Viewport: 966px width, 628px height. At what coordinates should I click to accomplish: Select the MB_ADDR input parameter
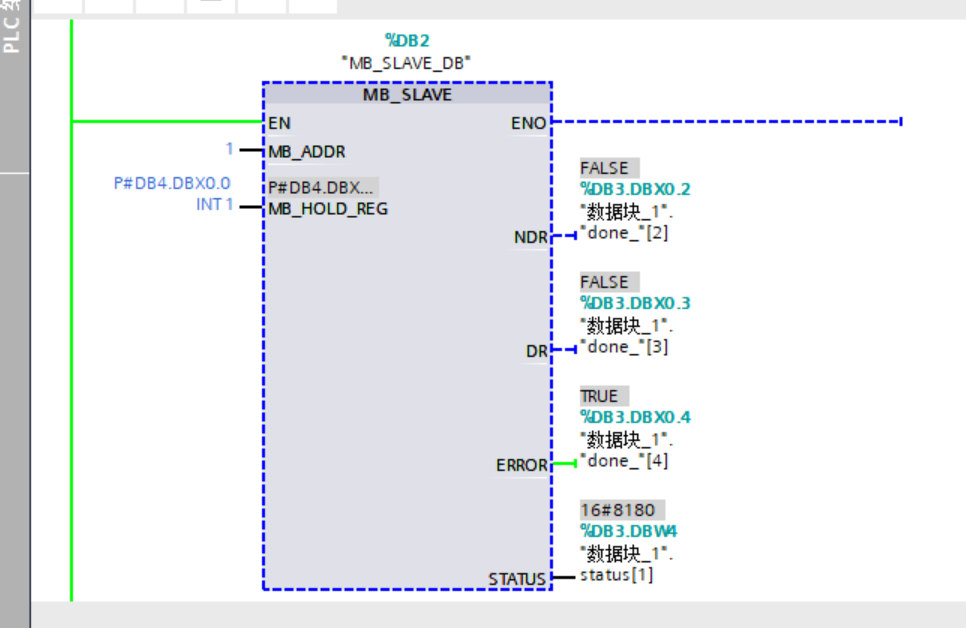(306, 152)
